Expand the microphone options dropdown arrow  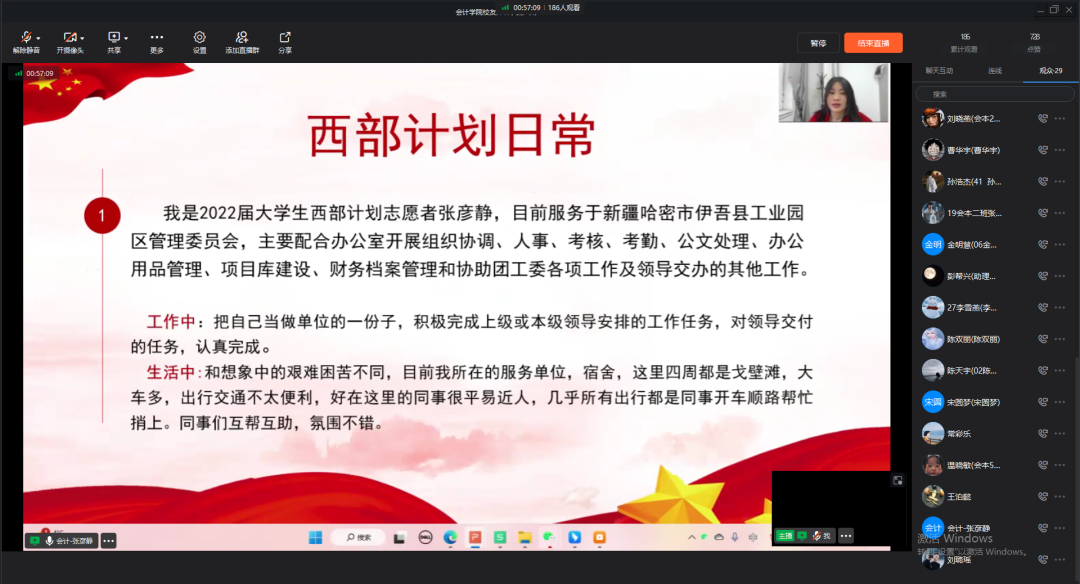click(x=37, y=38)
